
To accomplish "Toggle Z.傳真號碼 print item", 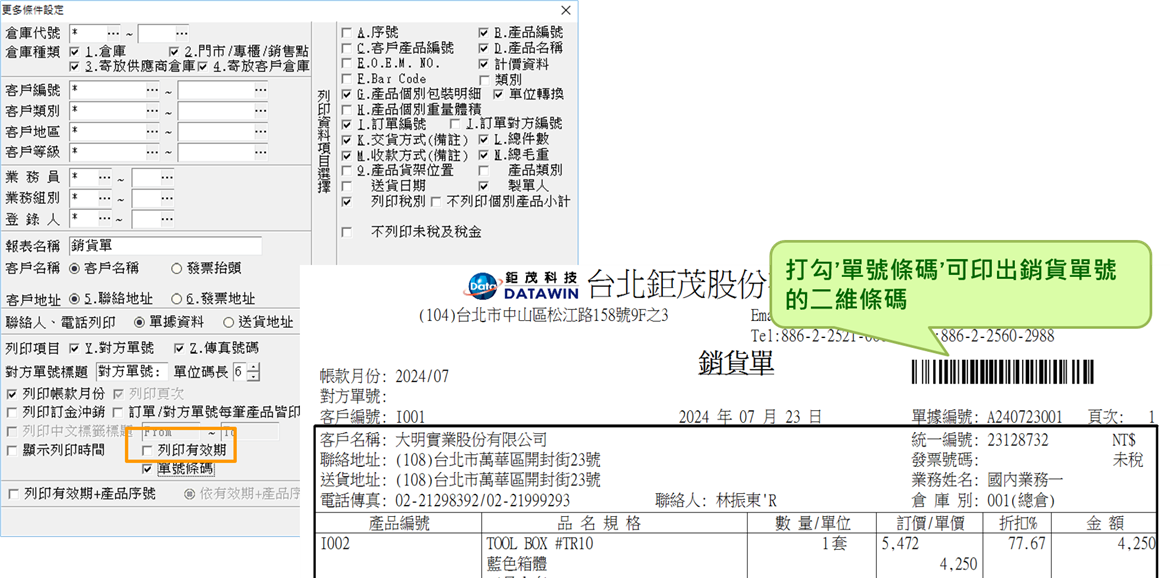I will 179,348.
